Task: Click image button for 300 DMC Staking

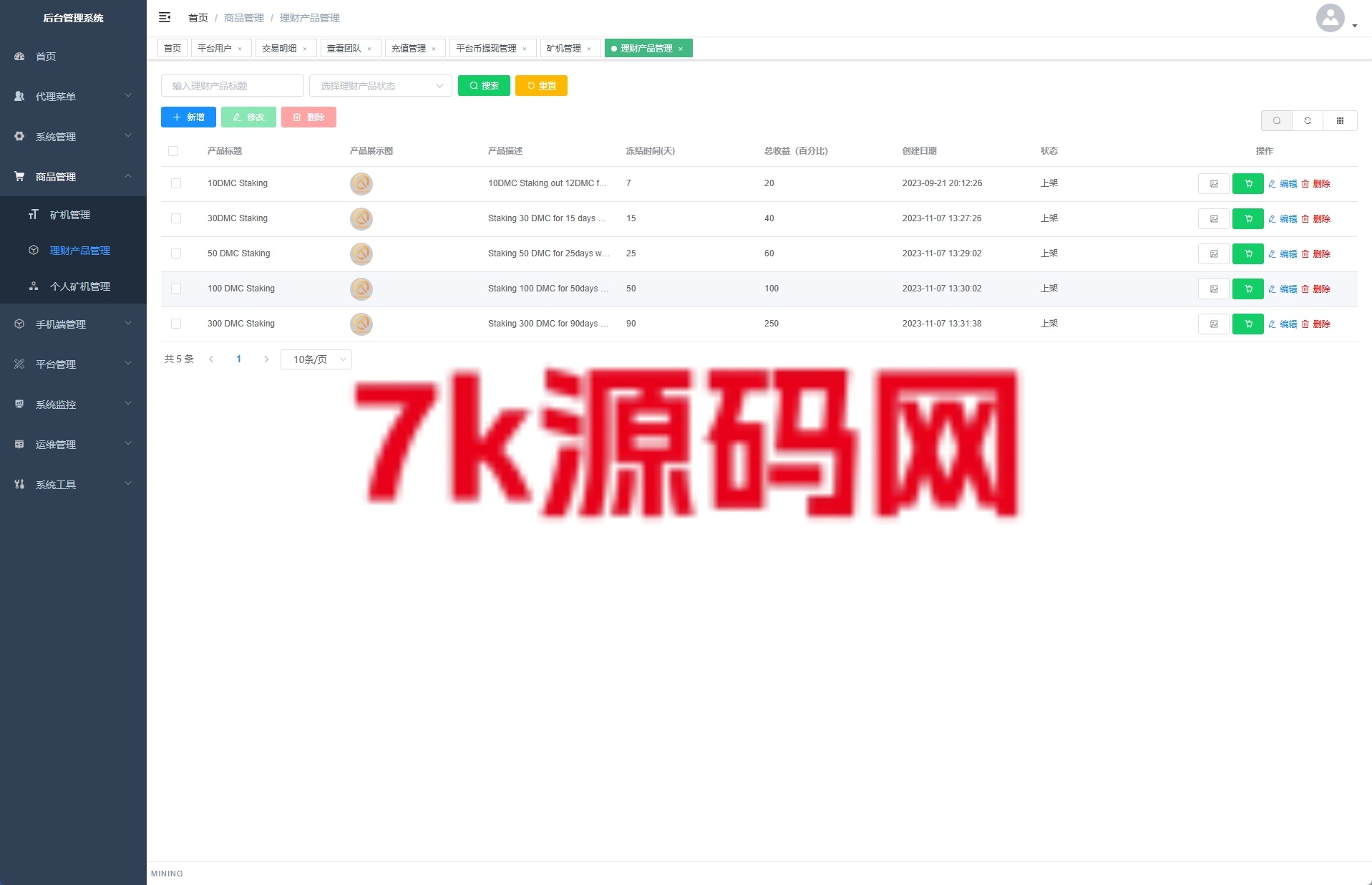Action: 1214,324
